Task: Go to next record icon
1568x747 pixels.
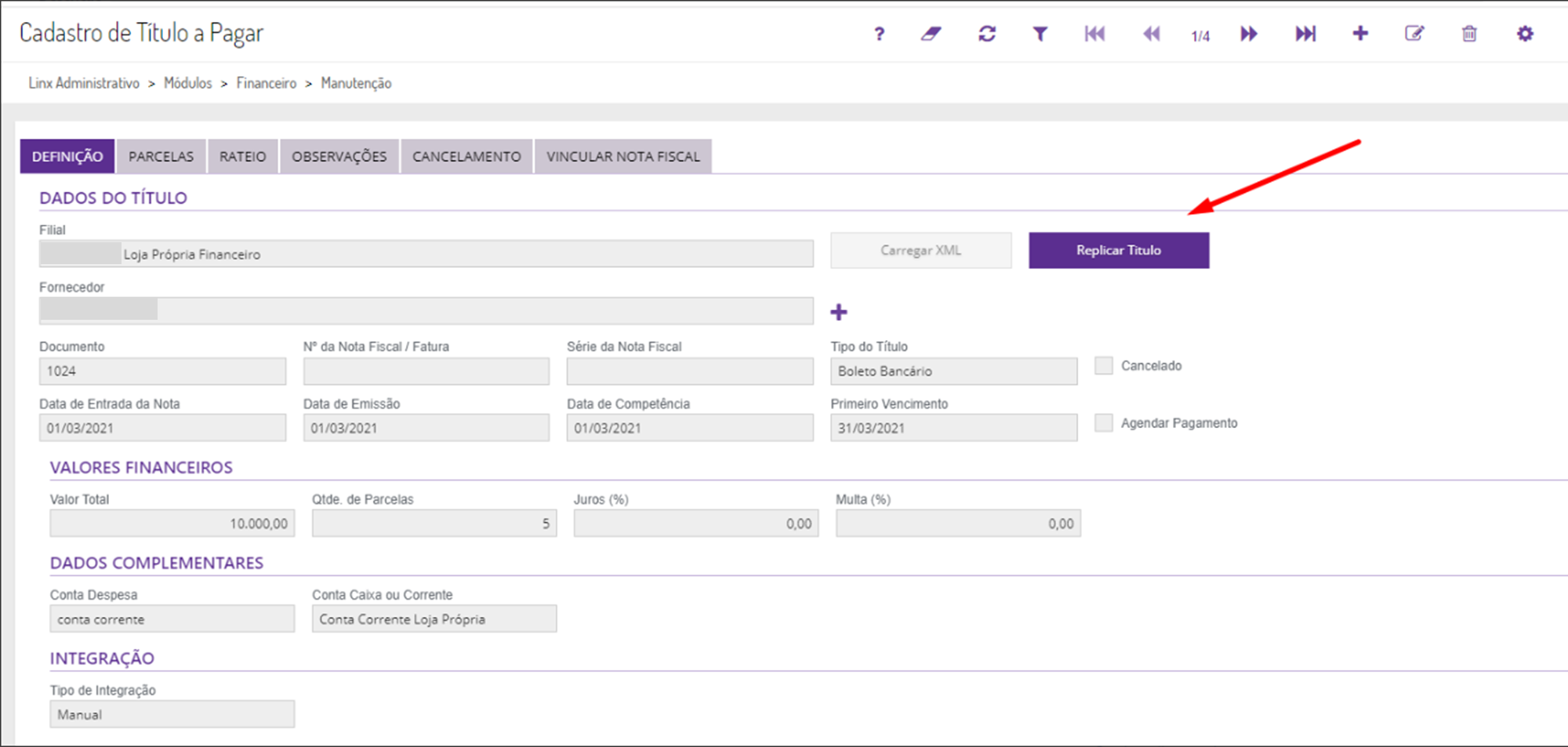Action: click(1249, 34)
